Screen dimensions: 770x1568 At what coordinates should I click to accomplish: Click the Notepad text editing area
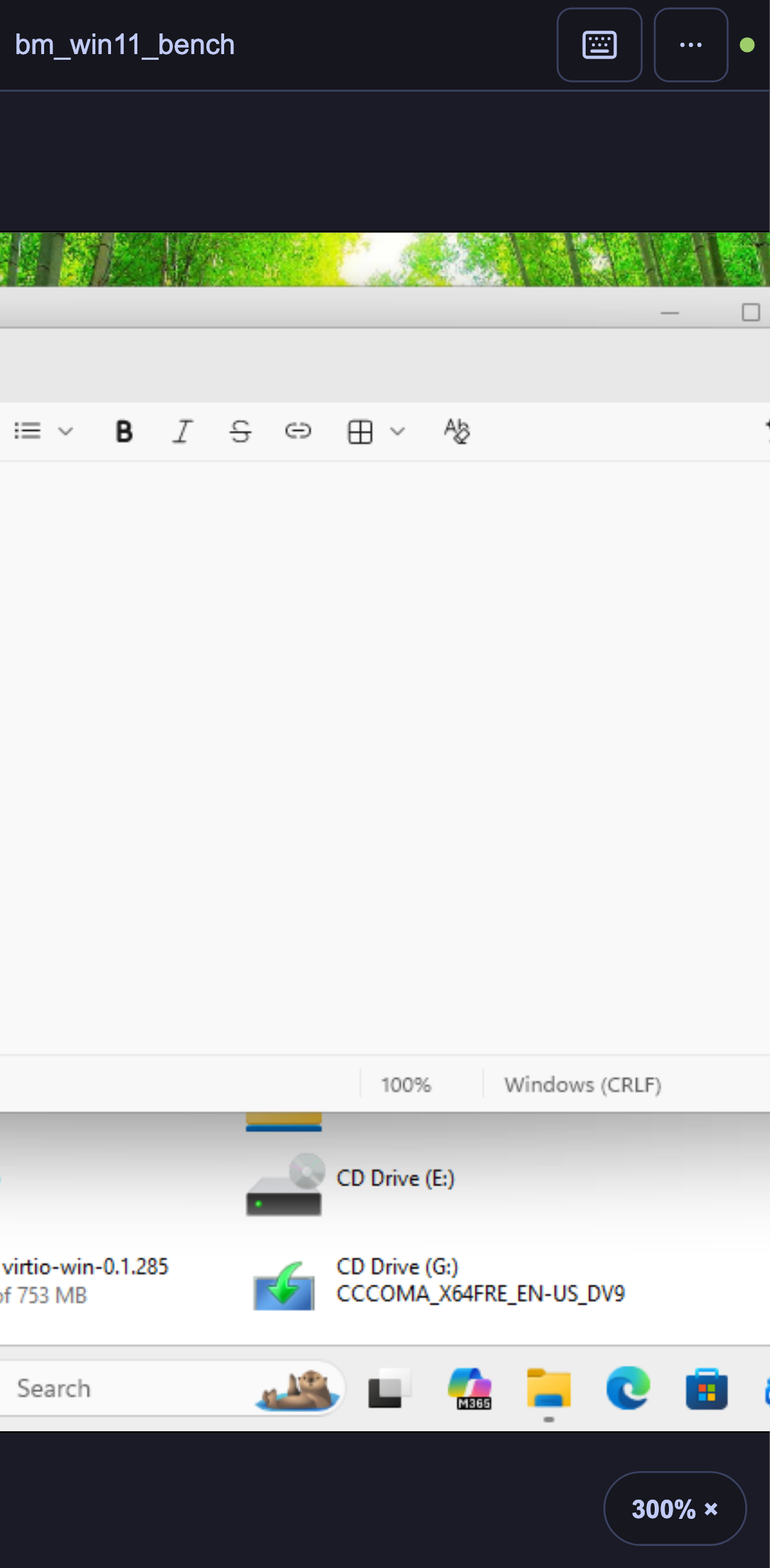[385, 758]
